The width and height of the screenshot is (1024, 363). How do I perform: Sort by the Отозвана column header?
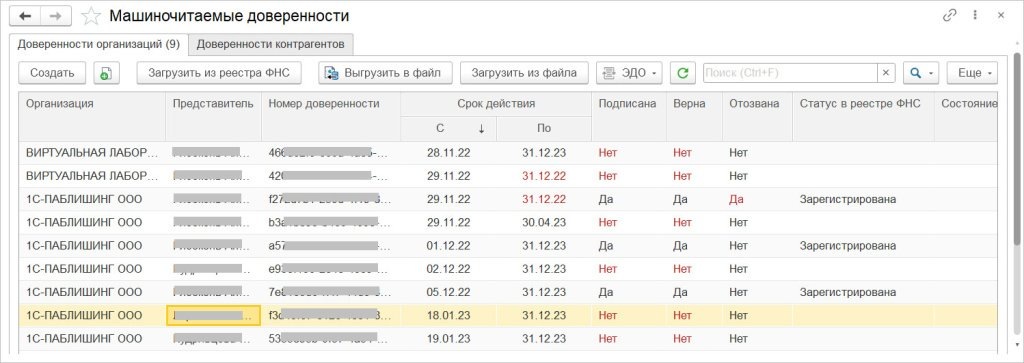[757, 116]
